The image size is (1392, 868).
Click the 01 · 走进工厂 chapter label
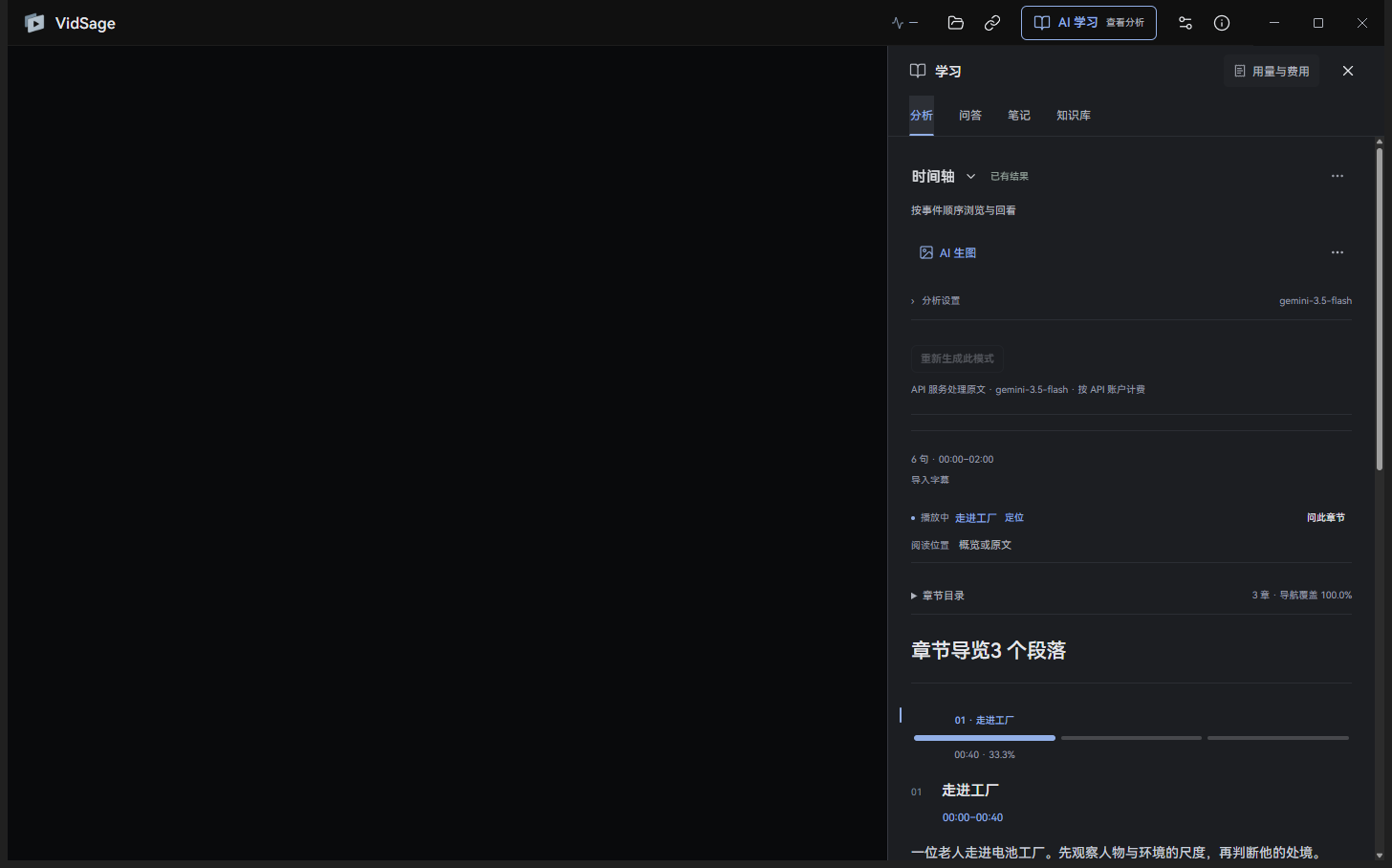click(985, 720)
